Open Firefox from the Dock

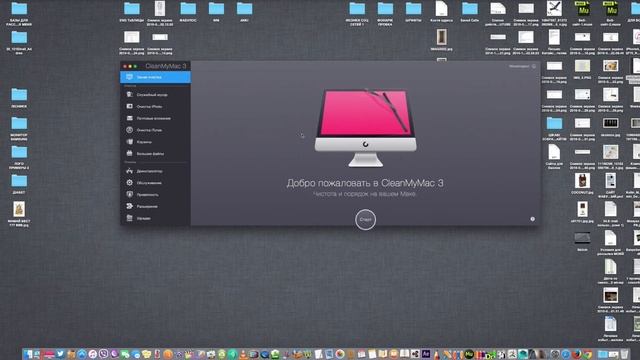[x=576, y=354]
